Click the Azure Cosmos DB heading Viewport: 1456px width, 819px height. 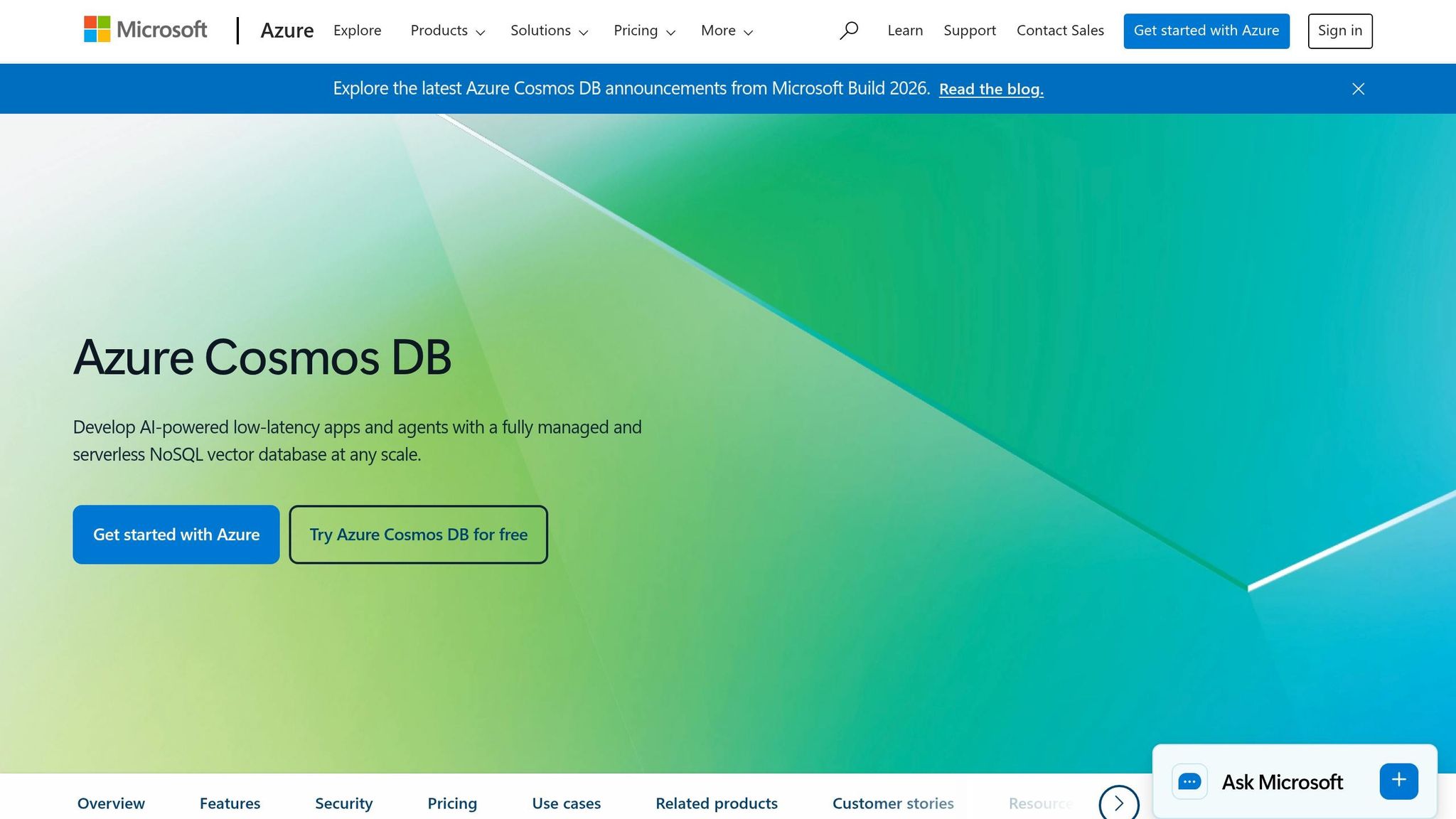pyautogui.click(x=262, y=357)
